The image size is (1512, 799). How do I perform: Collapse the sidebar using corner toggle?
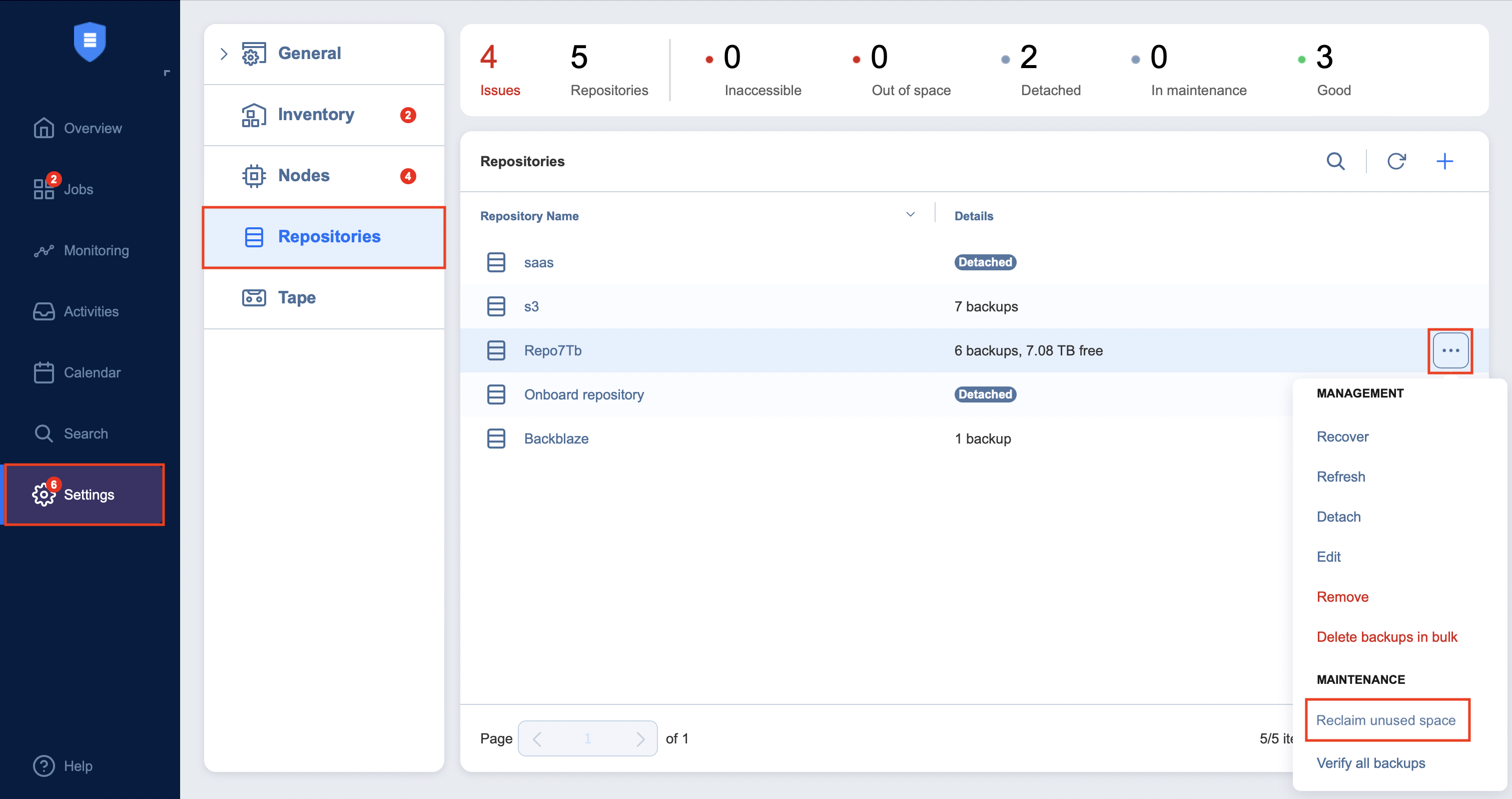(x=167, y=73)
